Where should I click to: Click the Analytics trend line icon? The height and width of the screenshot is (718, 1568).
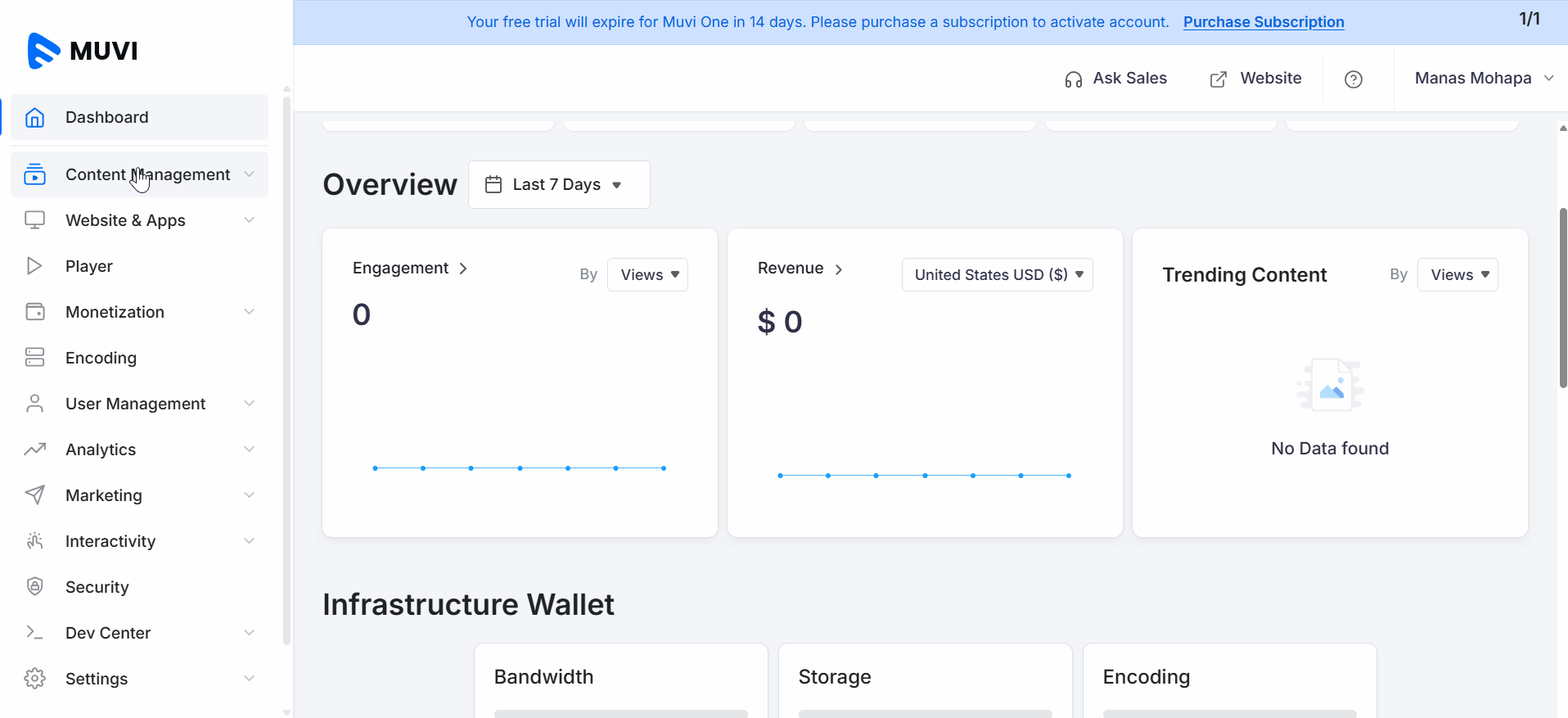pos(34,449)
